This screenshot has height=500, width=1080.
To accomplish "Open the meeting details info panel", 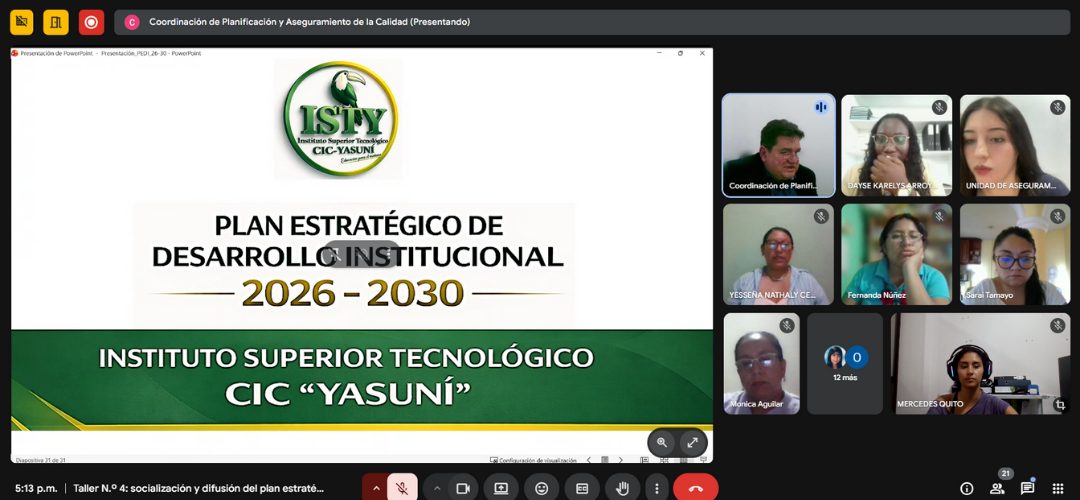I will (967, 488).
